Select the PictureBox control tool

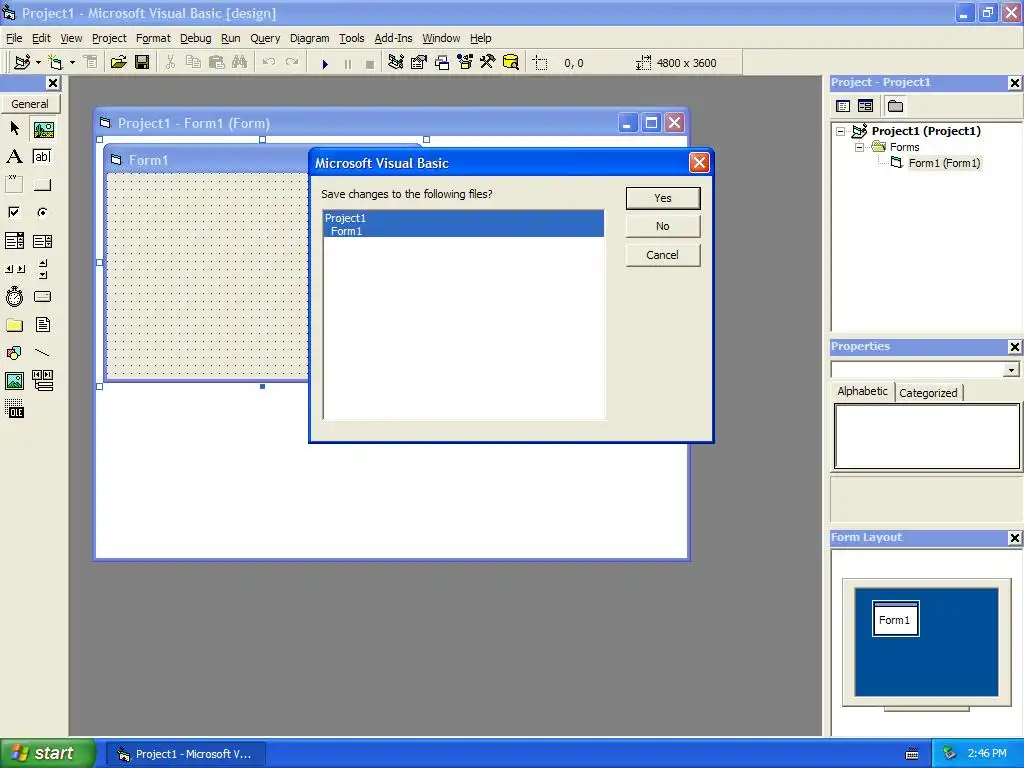click(x=43, y=129)
